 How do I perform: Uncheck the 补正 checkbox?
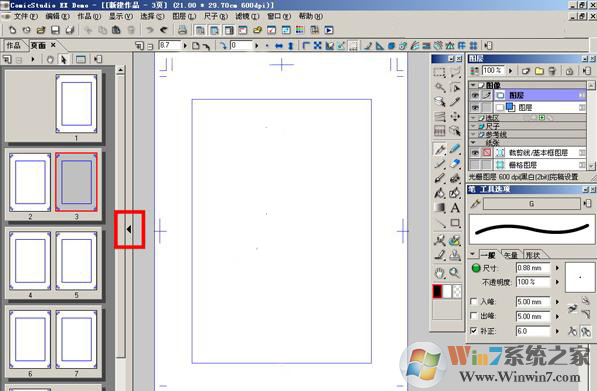pyautogui.click(x=474, y=330)
